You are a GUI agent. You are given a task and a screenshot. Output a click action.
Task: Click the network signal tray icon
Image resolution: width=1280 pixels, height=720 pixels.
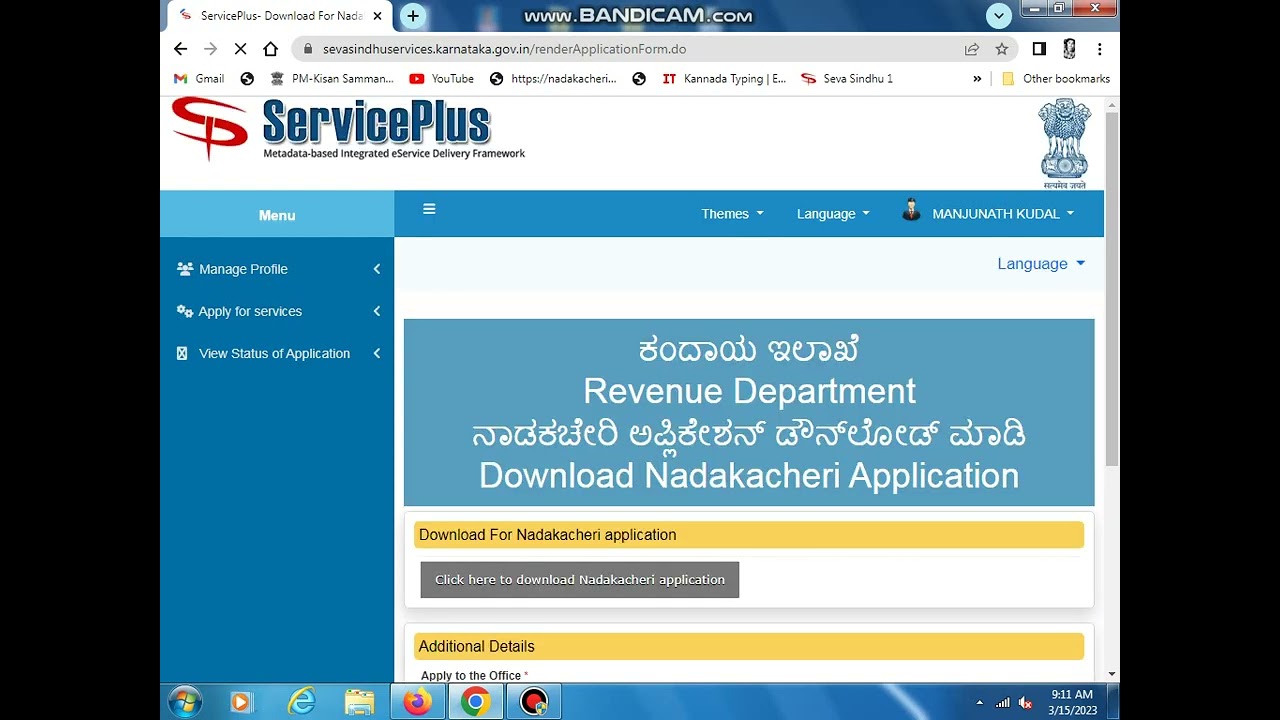[x=1002, y=702]
